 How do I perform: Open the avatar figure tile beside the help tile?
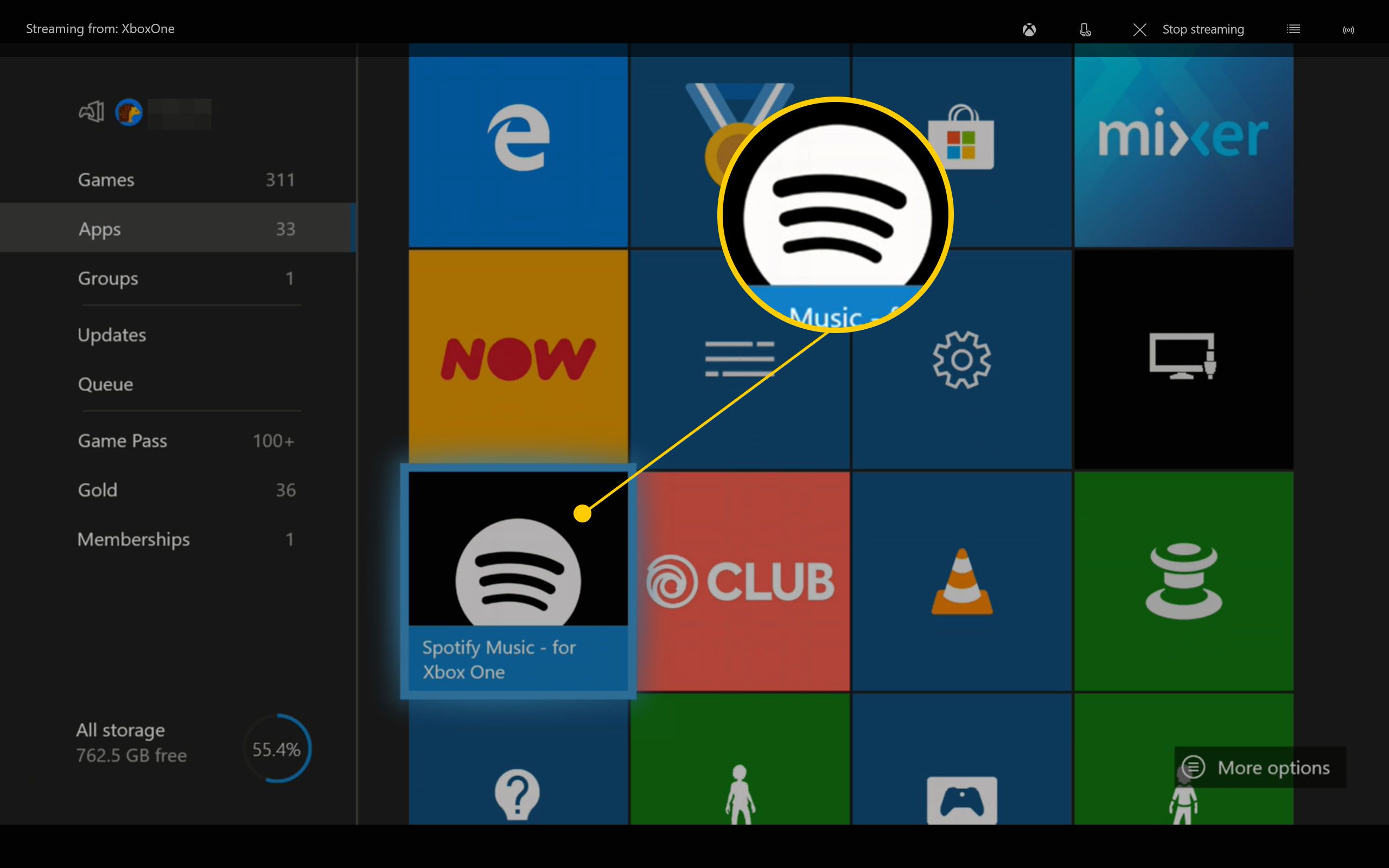(x=740, y=759)
